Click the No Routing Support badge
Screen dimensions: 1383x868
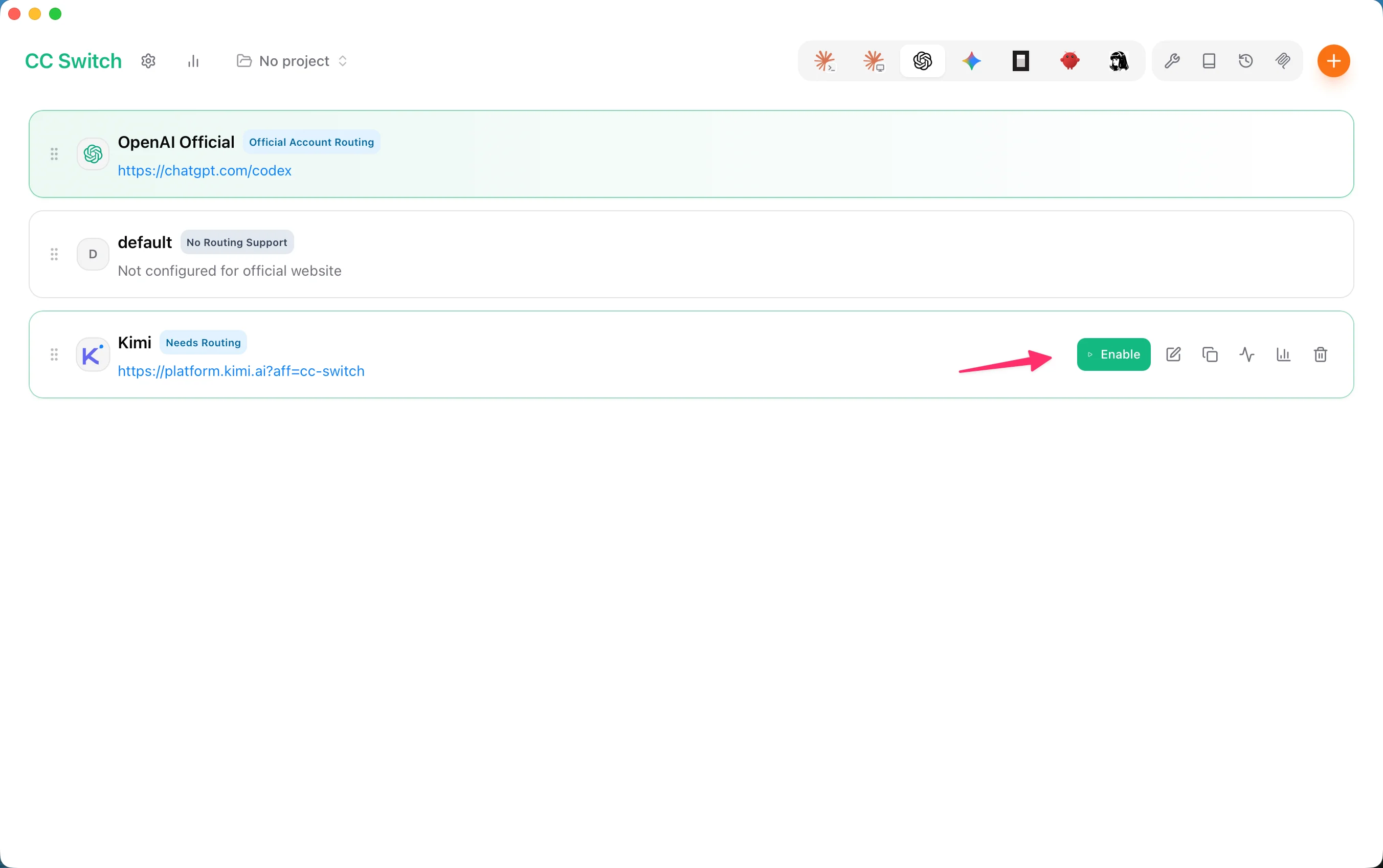click(x=237, y=242)
